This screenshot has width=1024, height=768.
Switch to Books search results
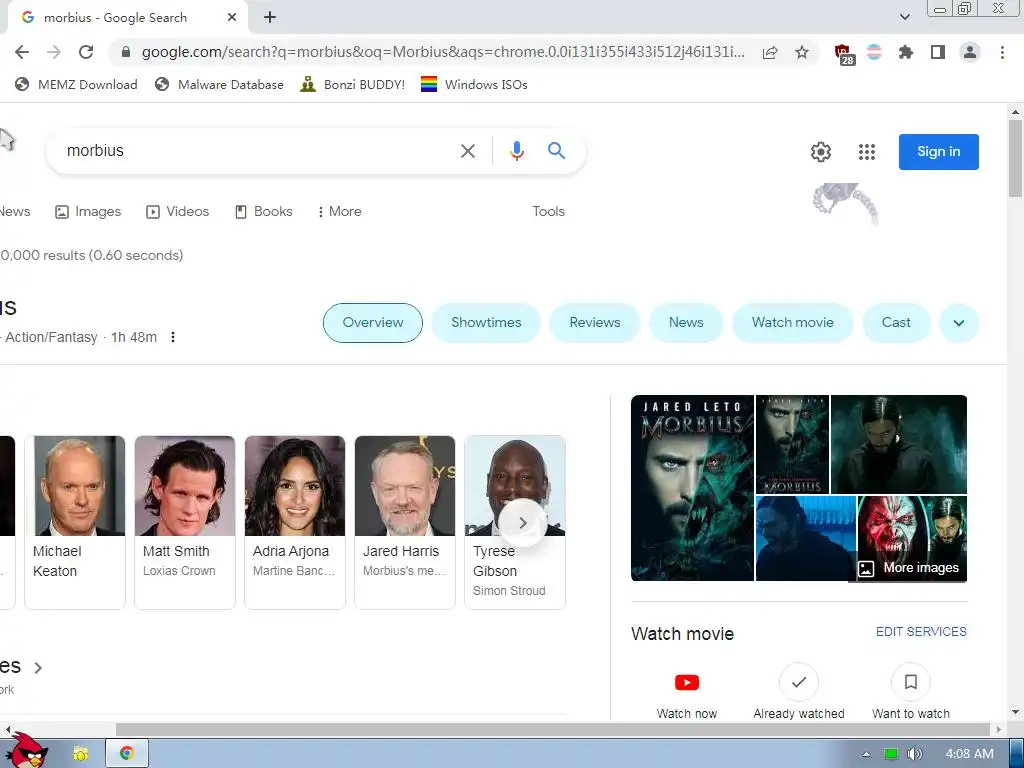pos(264,212)
